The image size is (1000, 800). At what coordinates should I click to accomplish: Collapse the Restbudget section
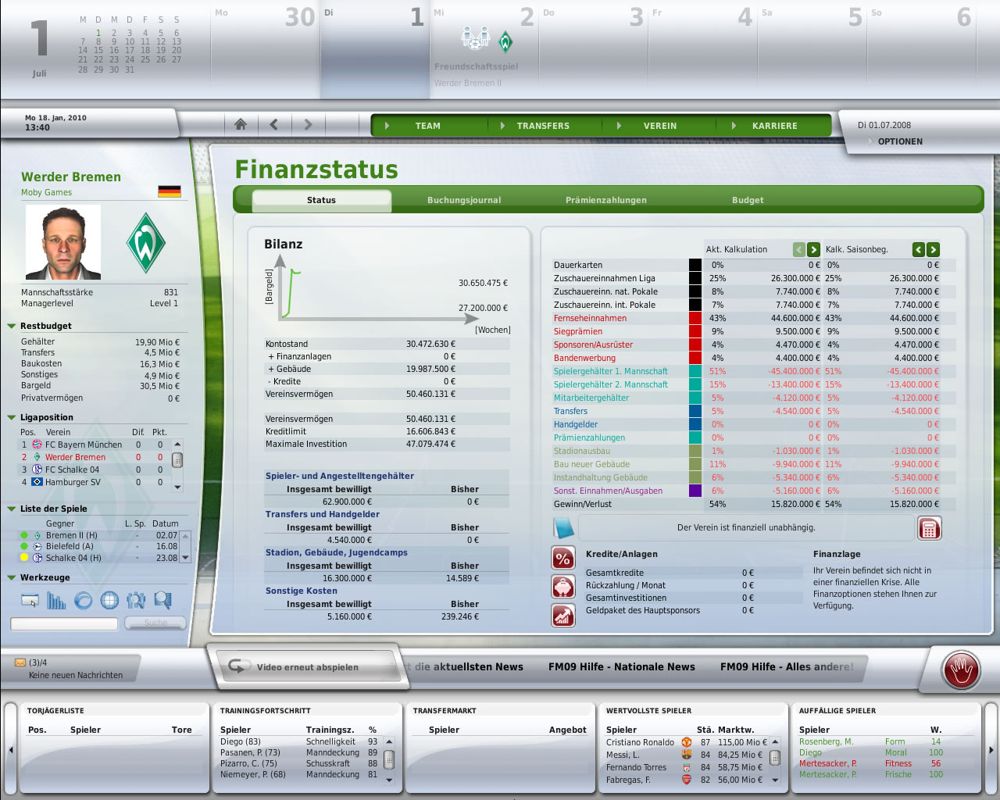(x=12, y=326)
